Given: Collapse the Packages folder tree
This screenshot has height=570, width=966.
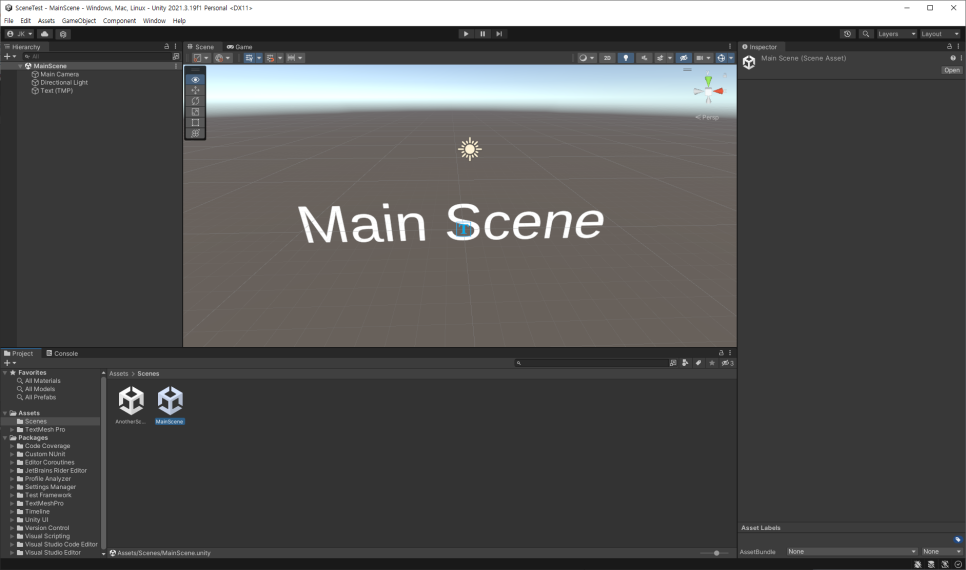Looking at the screenshot, I should (x=6, y=438).
